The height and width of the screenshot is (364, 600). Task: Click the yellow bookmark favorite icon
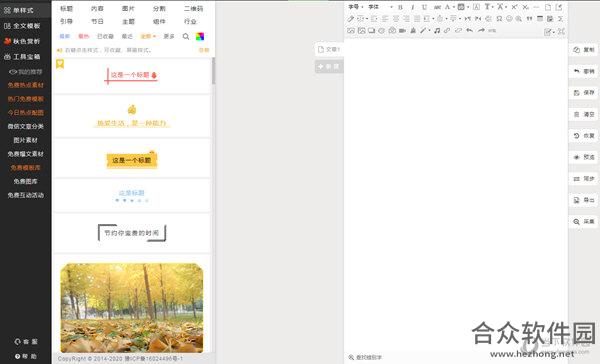60,64
